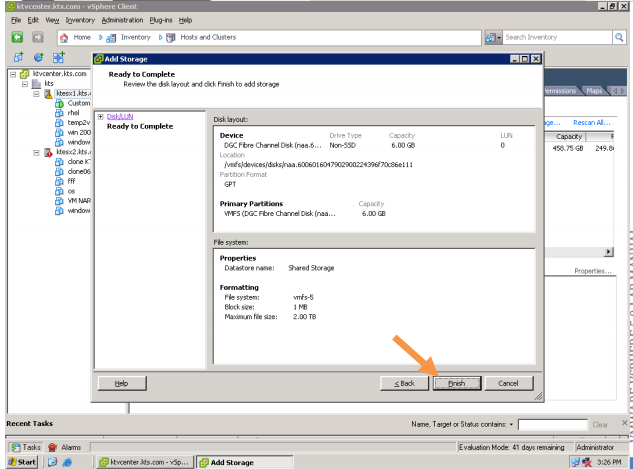This screenshot has height=469, width=633.
Task: Click the search magnifier icon
Action: tap(619, 38)
